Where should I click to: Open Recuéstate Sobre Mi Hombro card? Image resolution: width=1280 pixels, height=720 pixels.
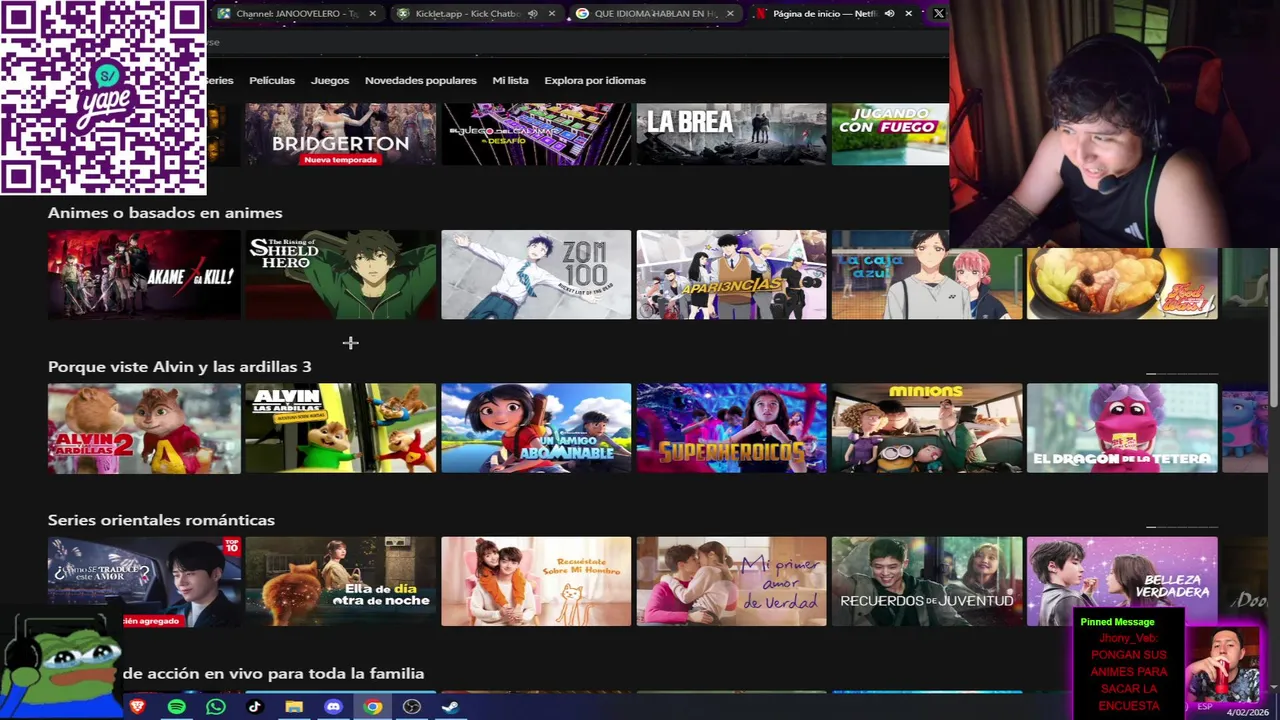click(536, 581)
